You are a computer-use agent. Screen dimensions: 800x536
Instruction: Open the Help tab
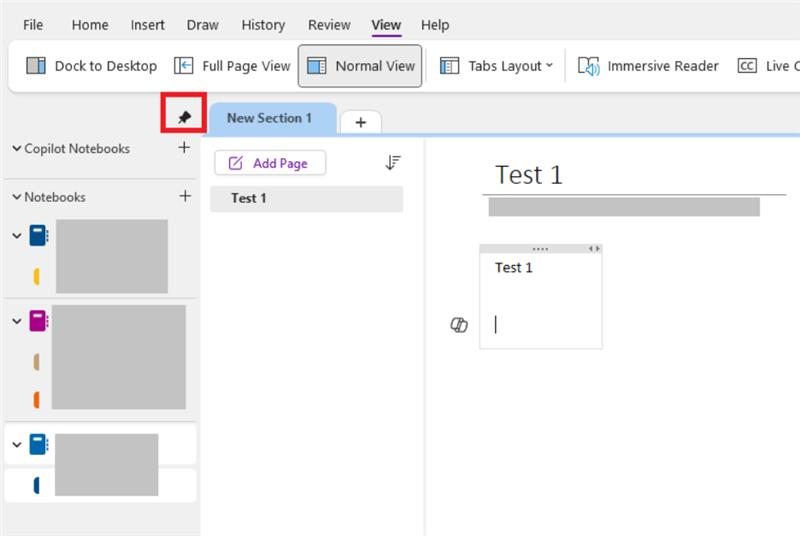[435, 24]
